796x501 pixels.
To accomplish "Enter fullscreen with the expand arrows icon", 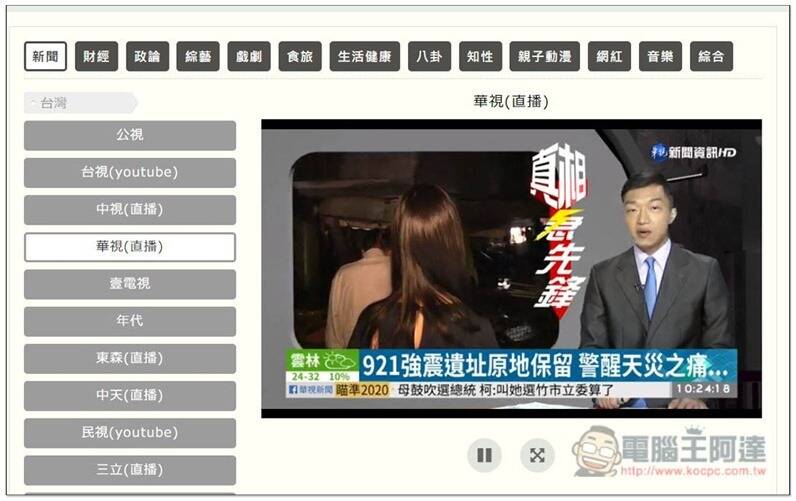I will (x=537, y=455).
